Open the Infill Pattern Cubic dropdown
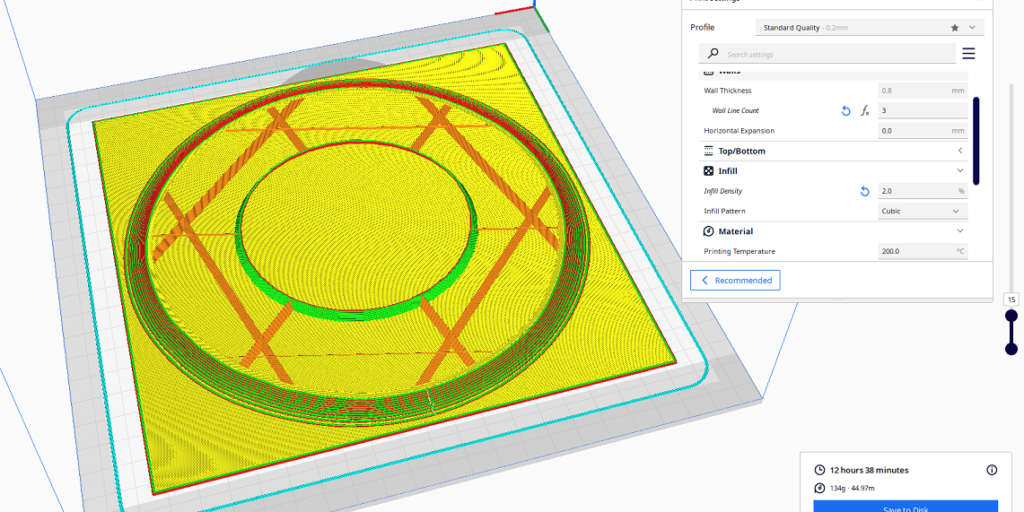 [922, 211]
